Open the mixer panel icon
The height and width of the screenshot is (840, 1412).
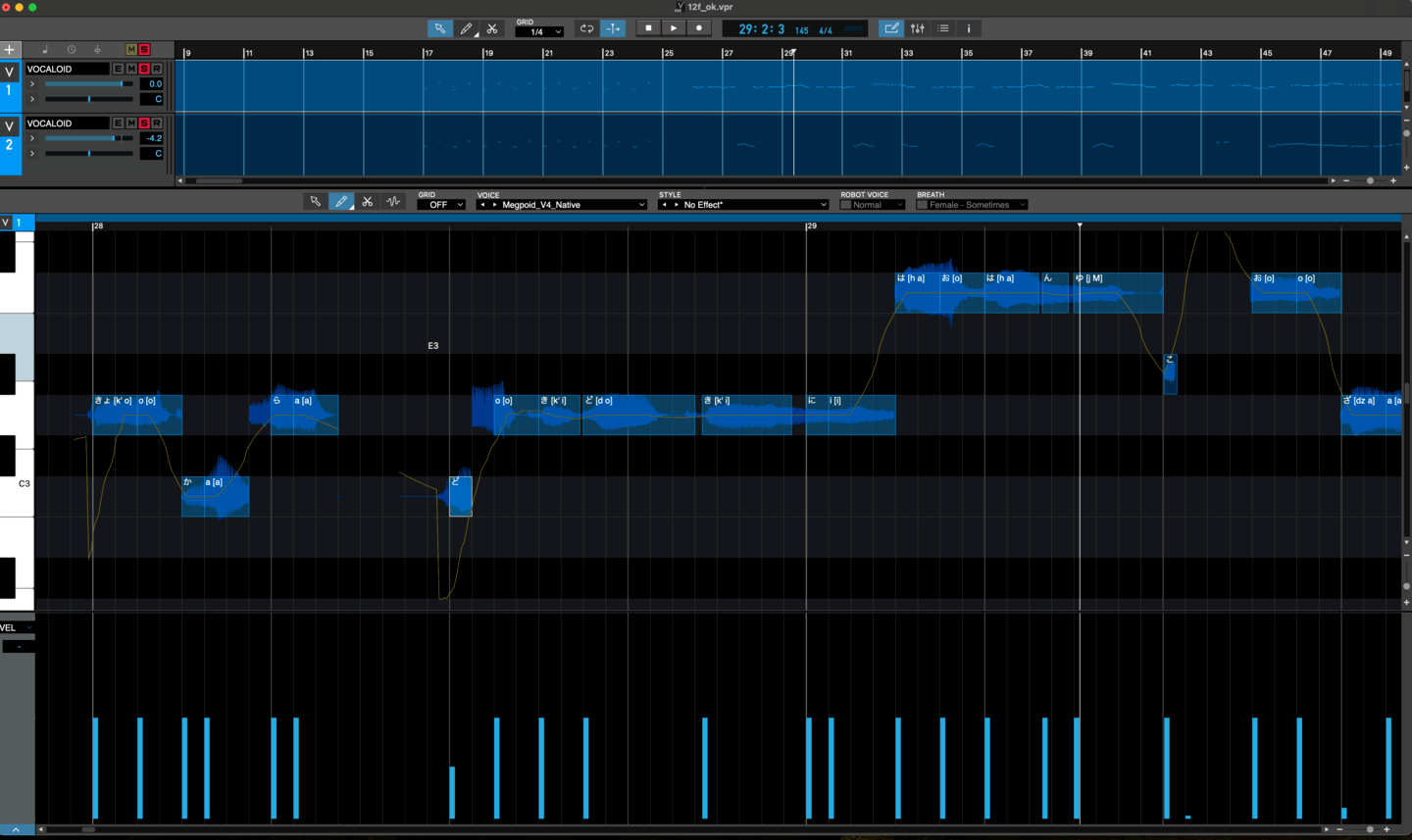pyautogui.click(x=918, y=28)
